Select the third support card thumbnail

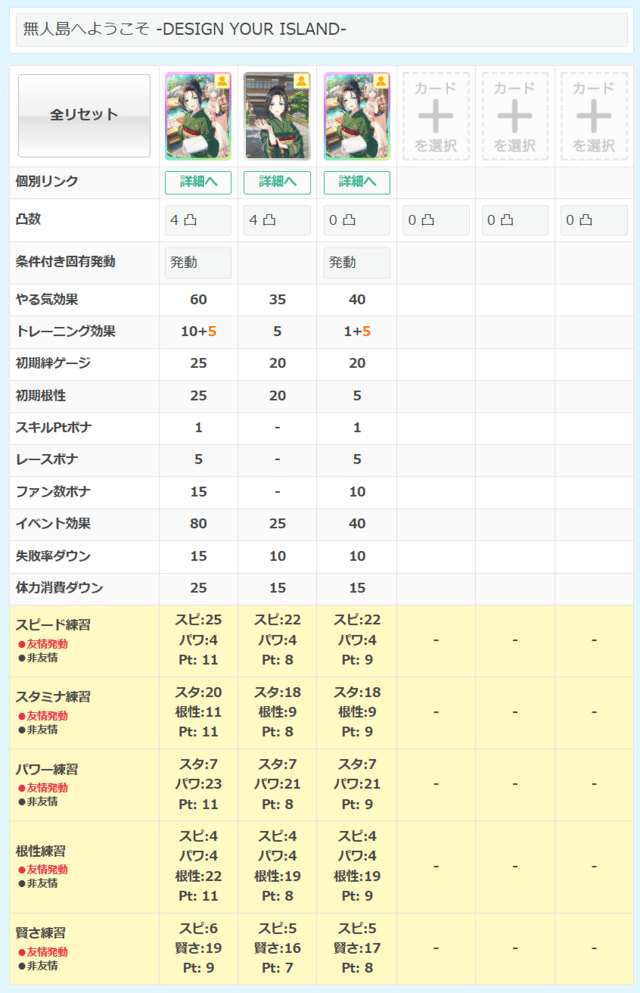point(356,116)
